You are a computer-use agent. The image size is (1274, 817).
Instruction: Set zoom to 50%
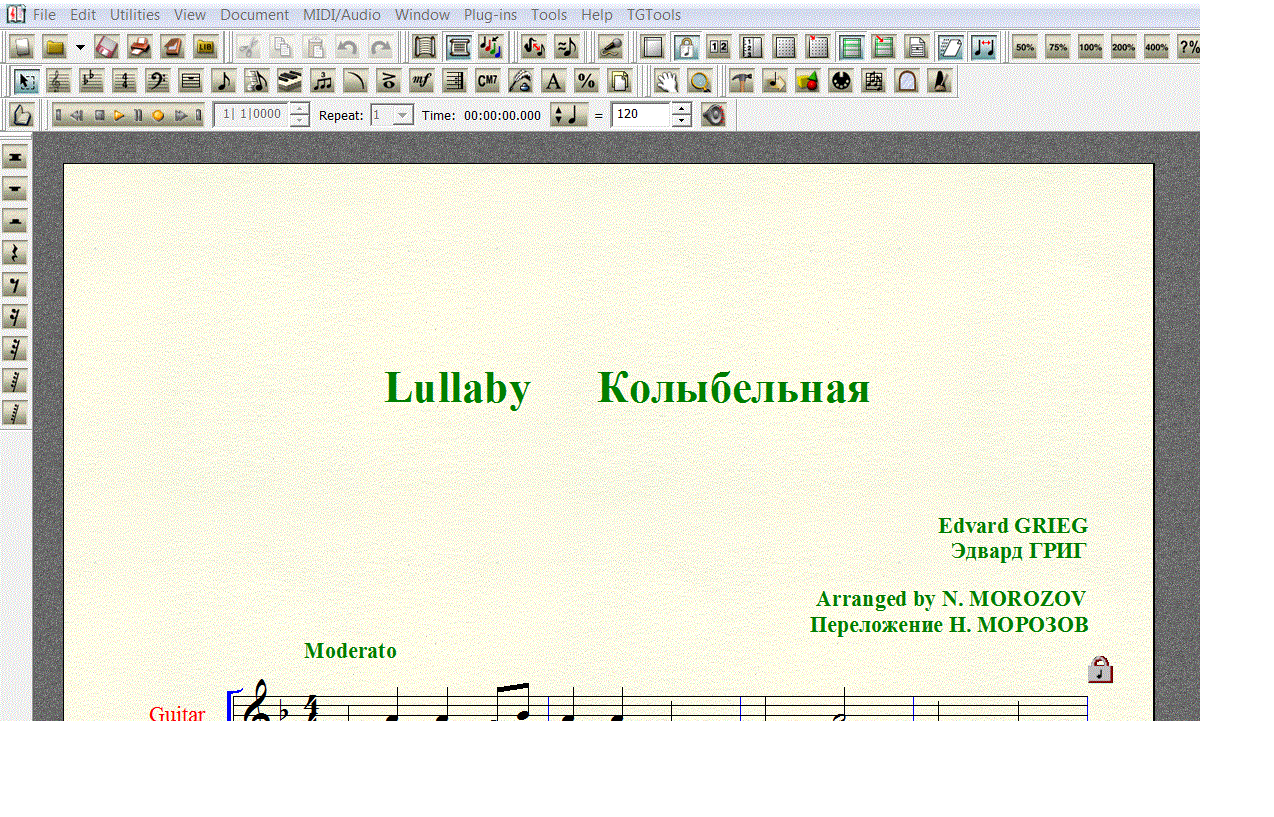(x=1024, y=47)
